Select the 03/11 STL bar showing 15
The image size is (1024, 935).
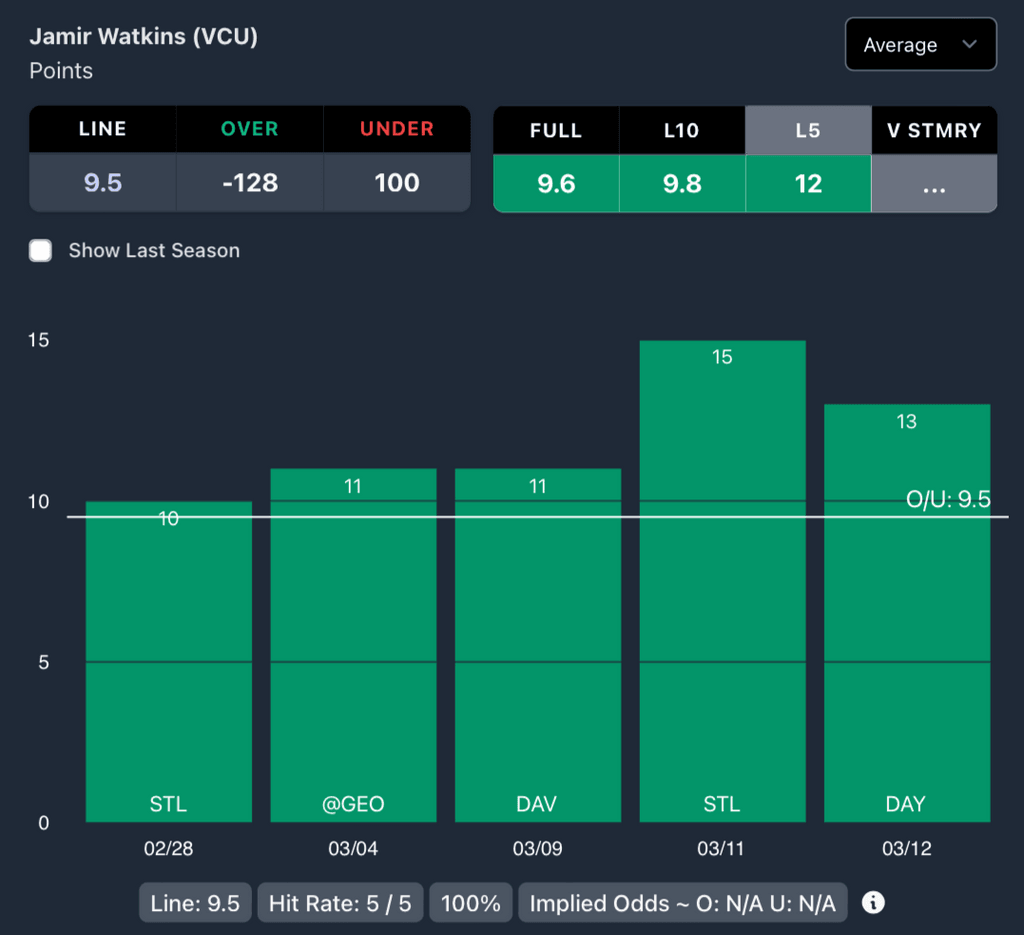pos(722,581)
